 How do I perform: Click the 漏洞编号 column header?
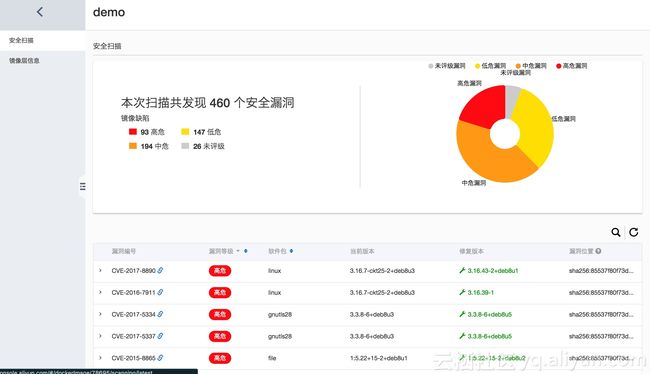pos(124,251)
